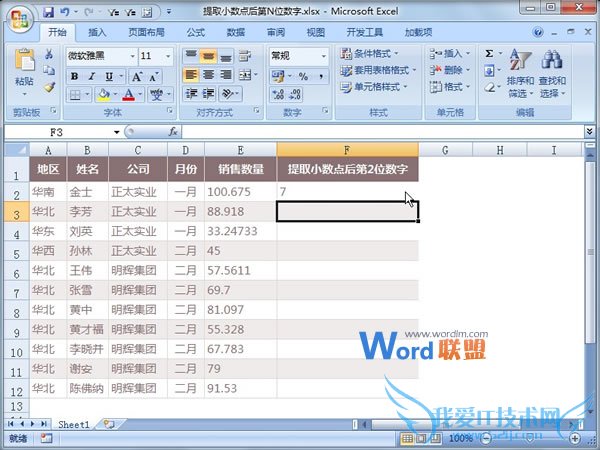Image resolution: width=600 pixels, height=450 pixels.
Task: Open the 插入 ribbon tab
Action: [x=97, y=33]
